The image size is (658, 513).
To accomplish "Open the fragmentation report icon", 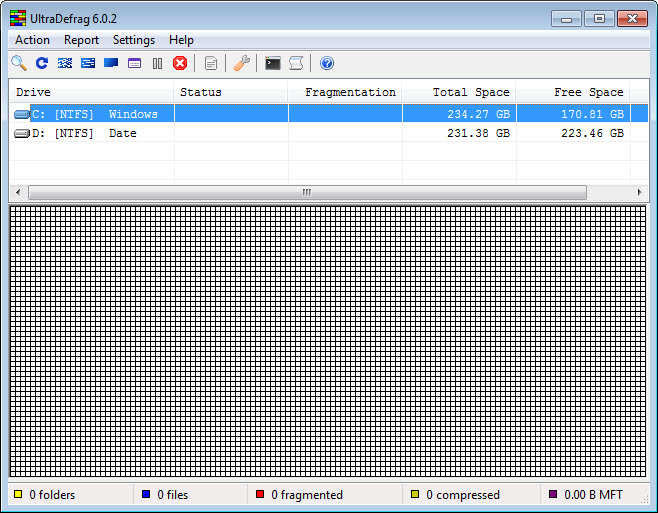I will click(211, 63).
